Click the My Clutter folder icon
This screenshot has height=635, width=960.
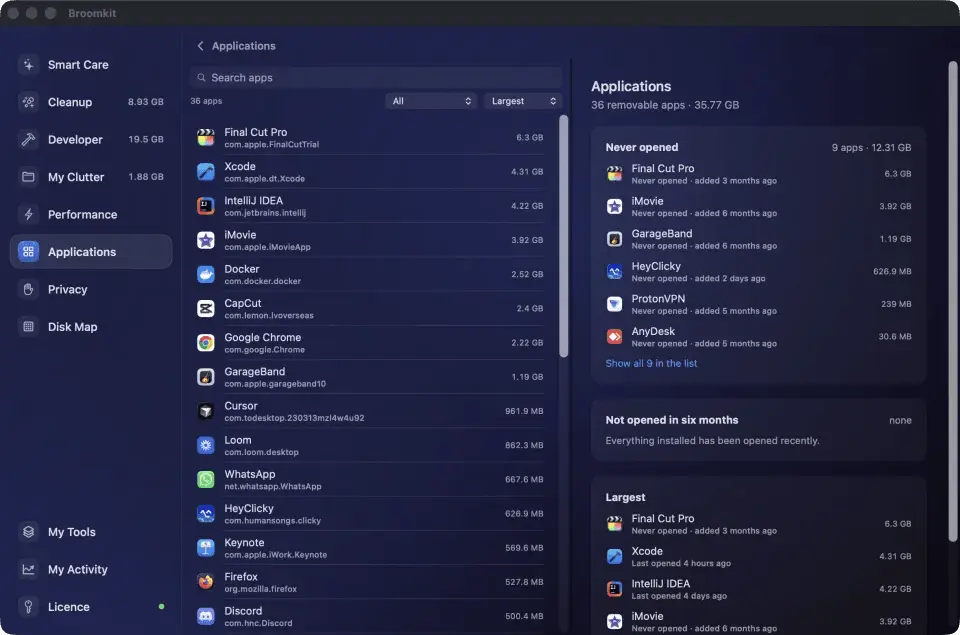point(28,177)
